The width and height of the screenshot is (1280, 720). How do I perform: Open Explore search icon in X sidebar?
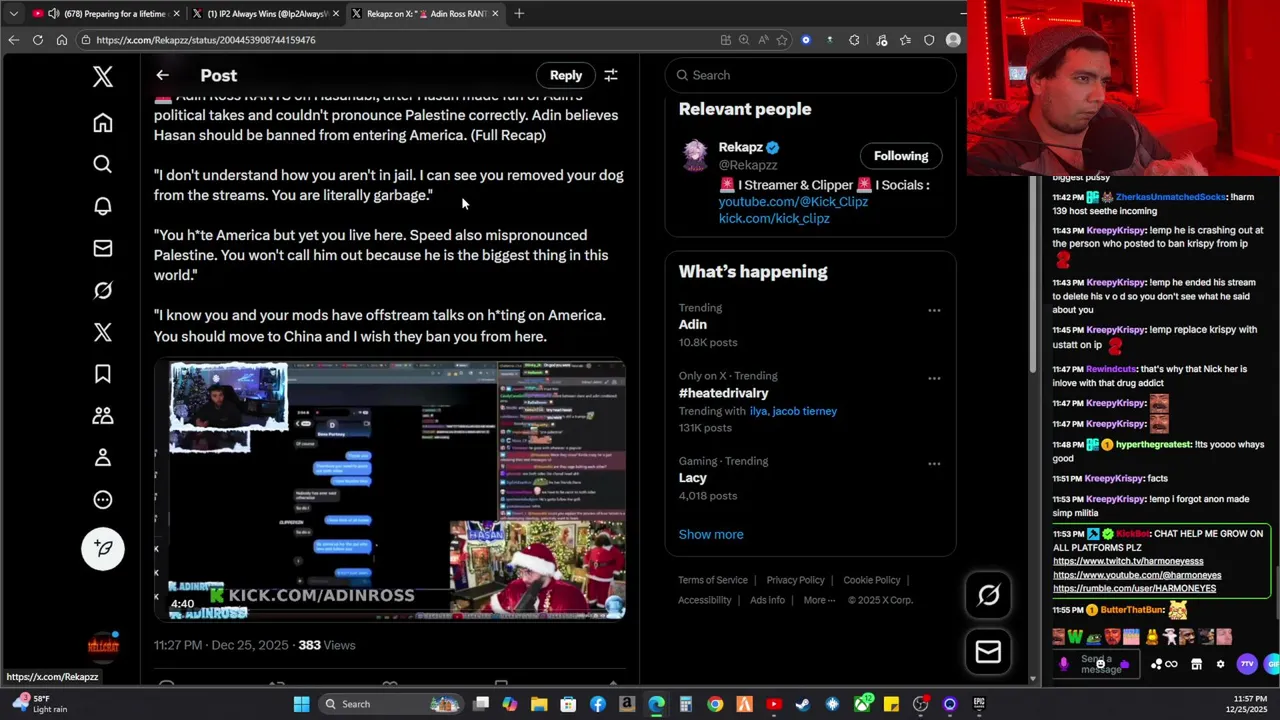tap(103, 164)
